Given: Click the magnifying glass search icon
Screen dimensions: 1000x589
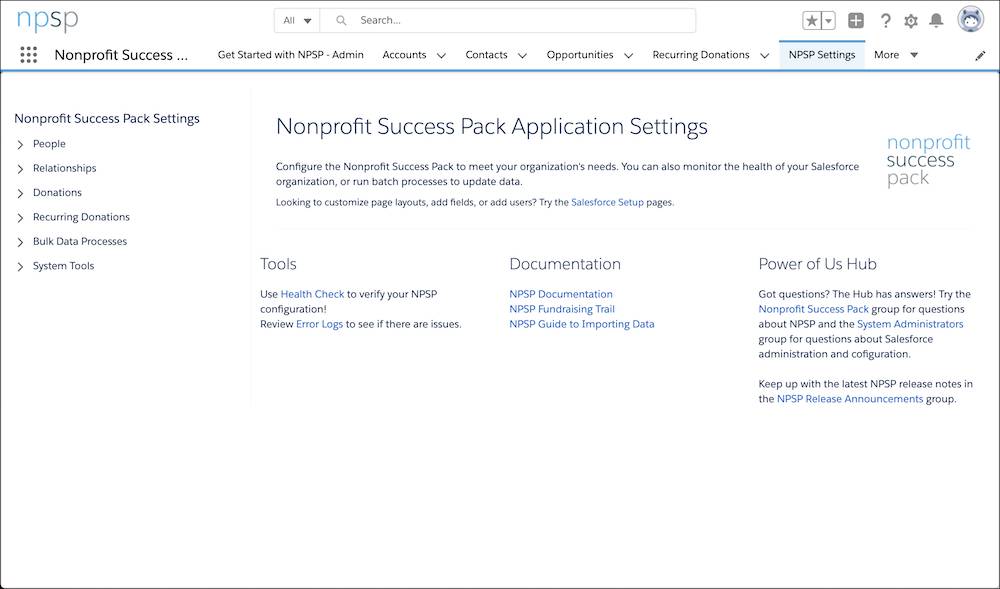Looking at the screenshot, I should (x=340, y=18).
